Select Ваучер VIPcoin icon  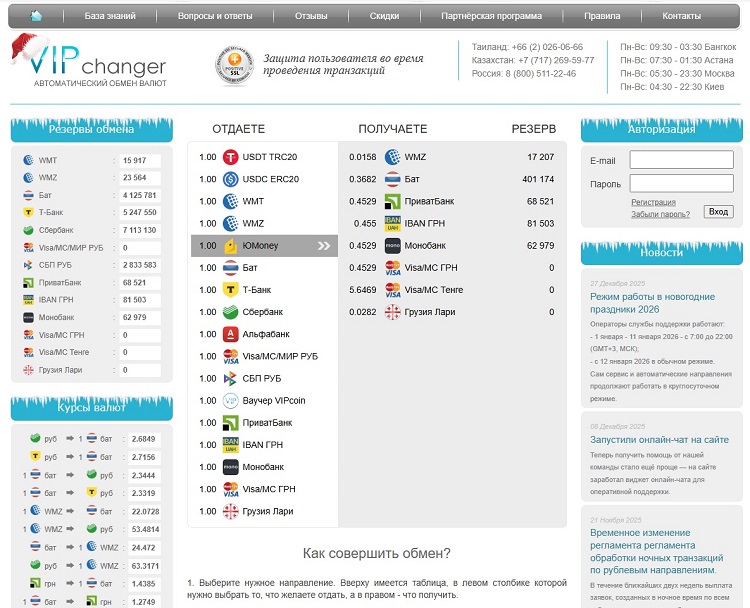(x=231, y=400)
